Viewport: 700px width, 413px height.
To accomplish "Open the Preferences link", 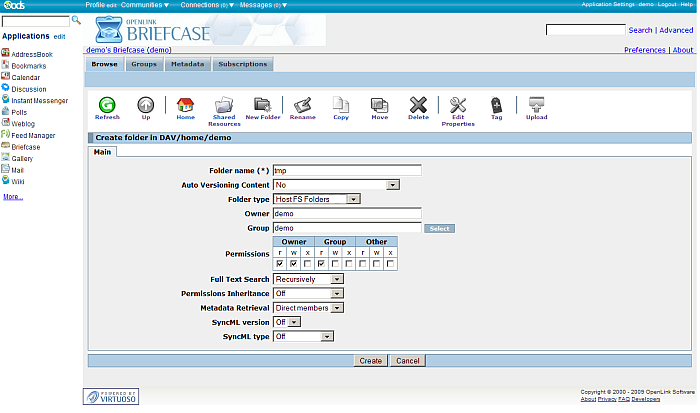I will [x=645, y=50].
